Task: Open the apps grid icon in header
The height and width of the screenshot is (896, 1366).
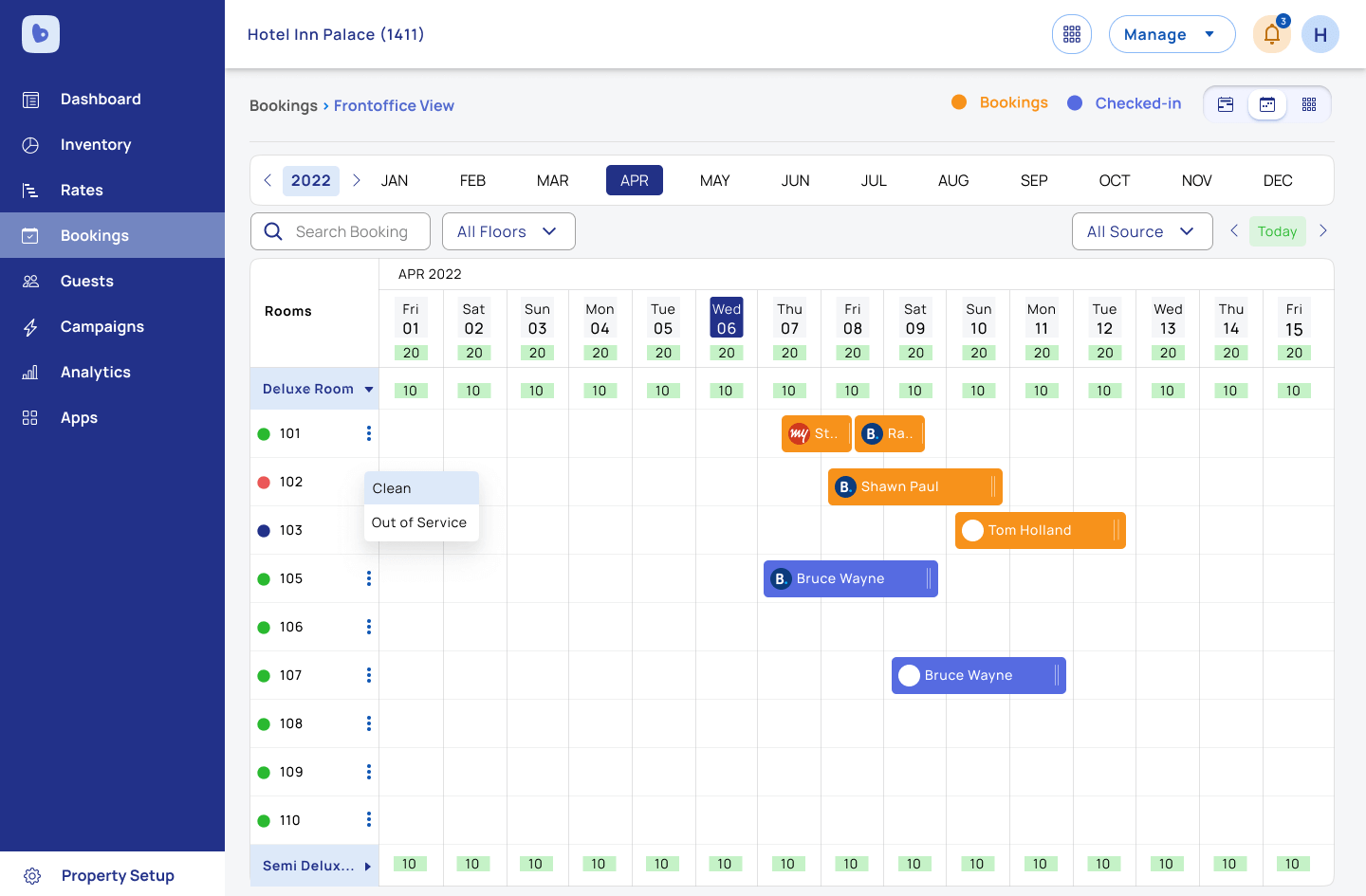Action: (x=1072, y=34)
